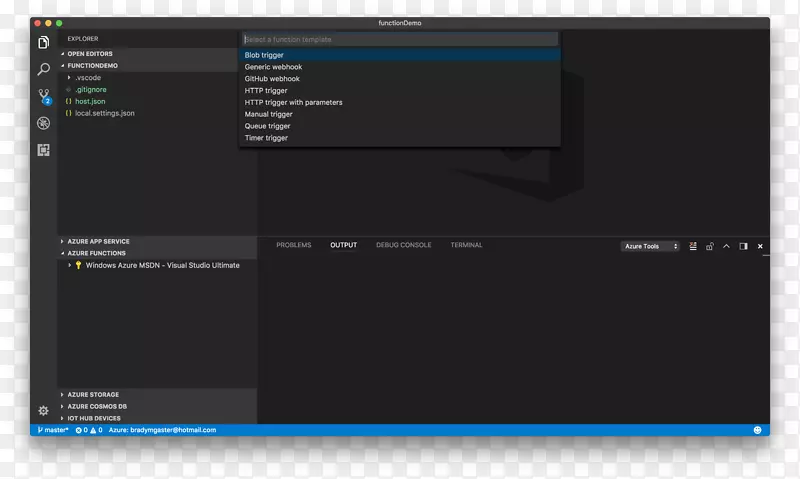Click the warnings count status icon
Viewport: 800px width, 479px height.
pos(96,430)
